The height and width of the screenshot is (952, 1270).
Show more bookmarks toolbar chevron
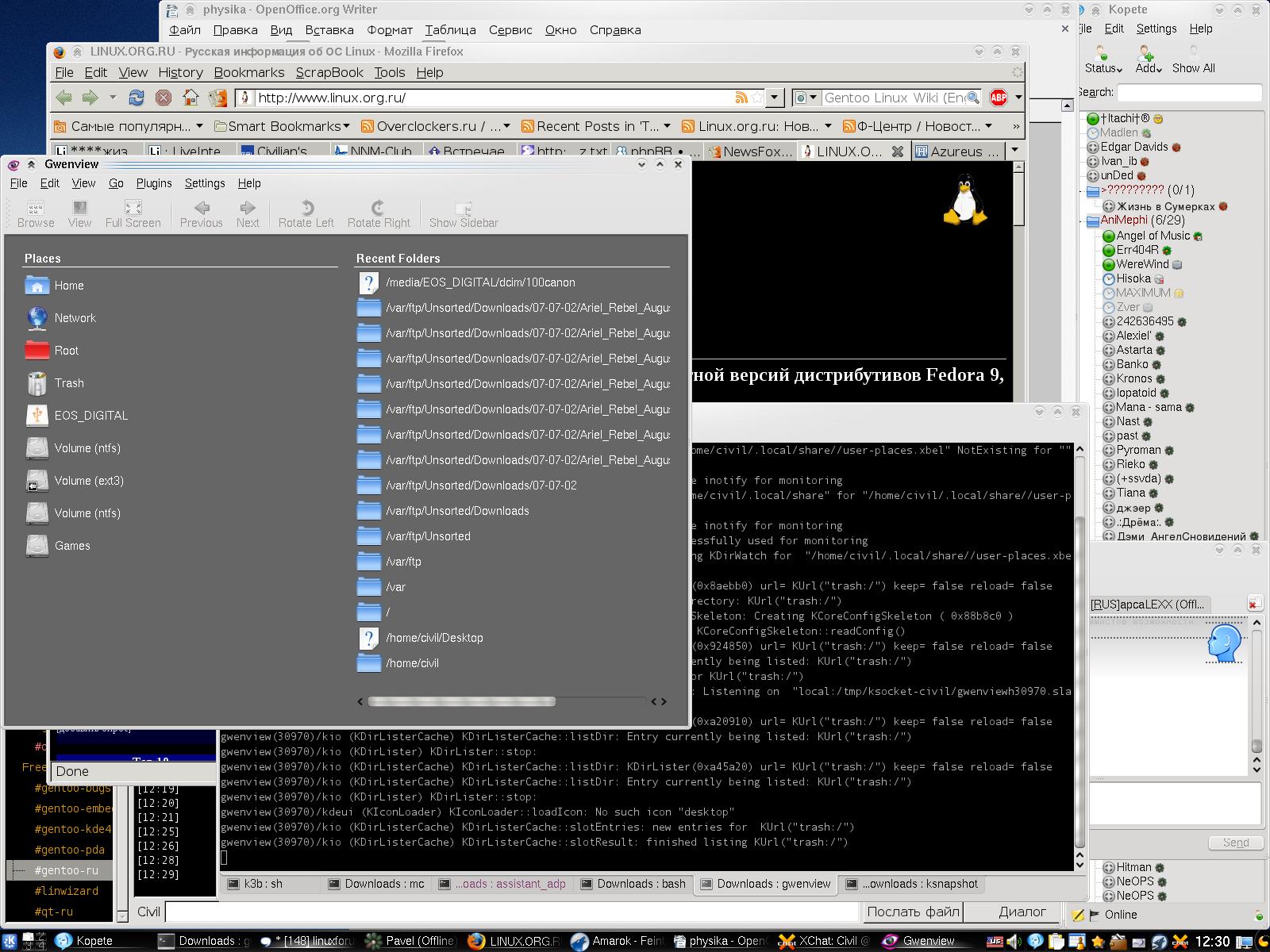tap(1015, 126)
